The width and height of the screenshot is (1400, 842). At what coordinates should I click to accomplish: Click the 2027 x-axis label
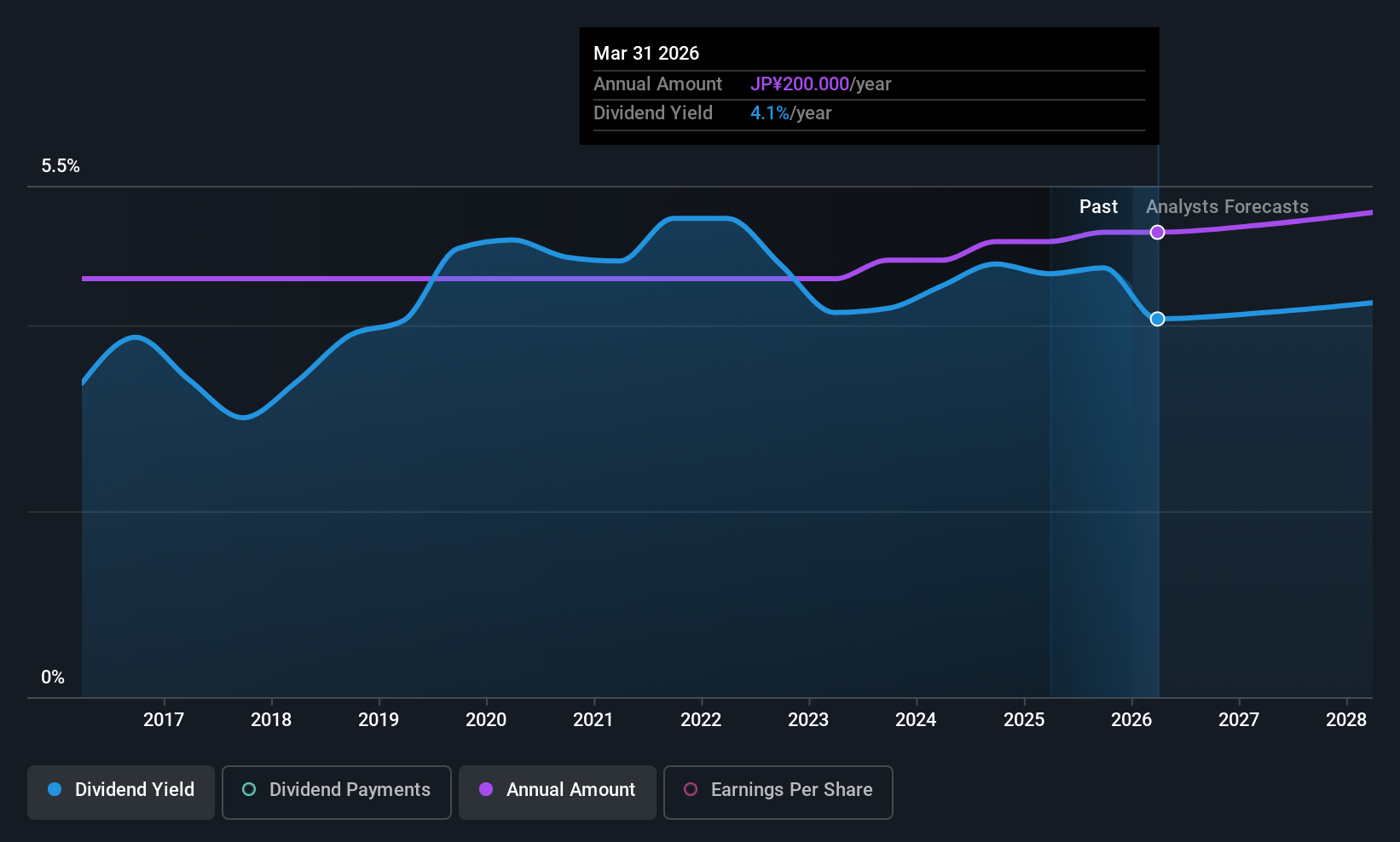[x=1239, y=720]
